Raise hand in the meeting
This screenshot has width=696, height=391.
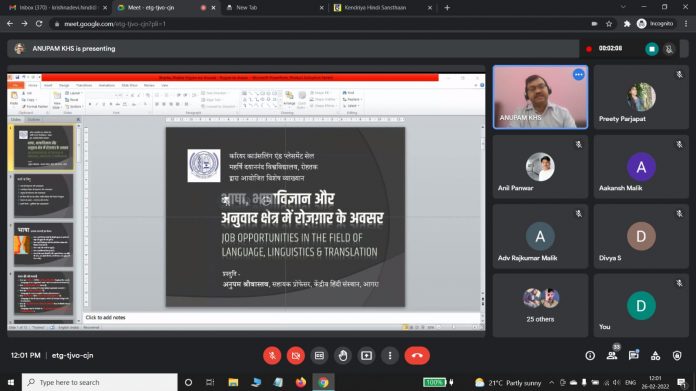(343, 355)
